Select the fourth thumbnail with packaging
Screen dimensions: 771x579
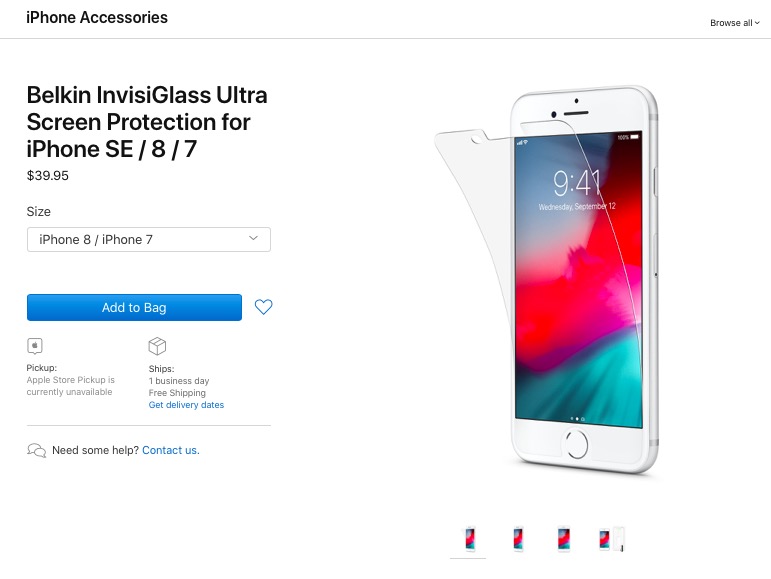click(x=612, y=539)
